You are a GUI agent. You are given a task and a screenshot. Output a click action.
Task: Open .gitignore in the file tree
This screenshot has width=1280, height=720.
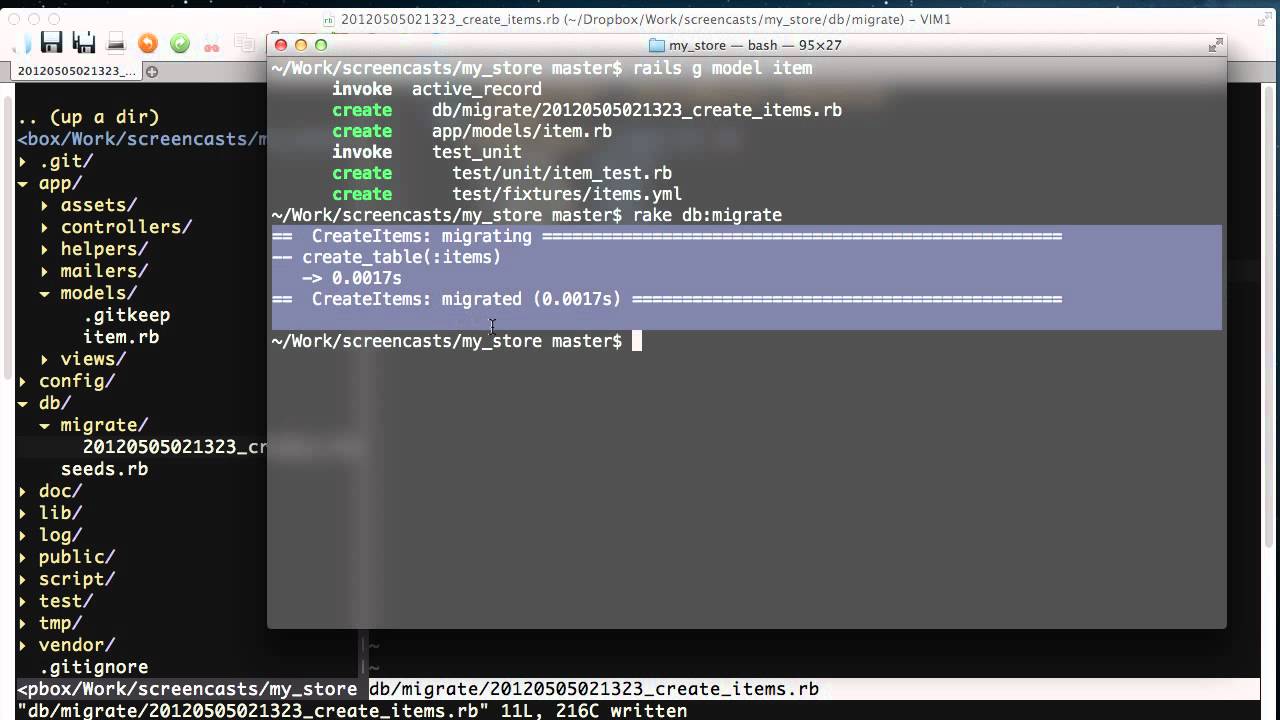click(x=93, y=667)
